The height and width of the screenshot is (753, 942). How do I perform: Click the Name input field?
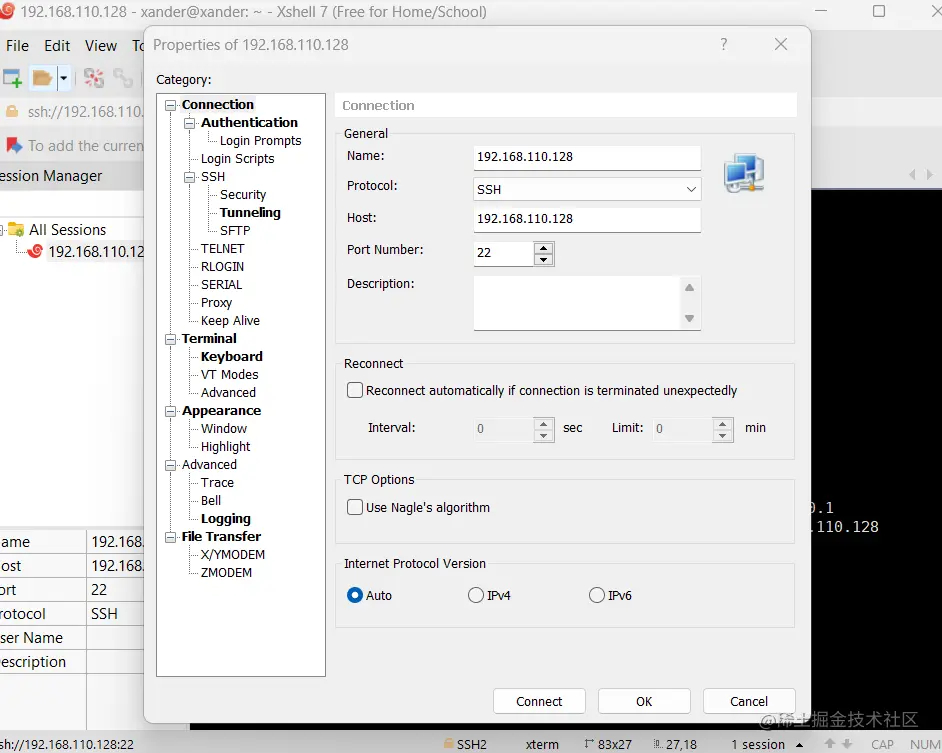click(587, 157)
